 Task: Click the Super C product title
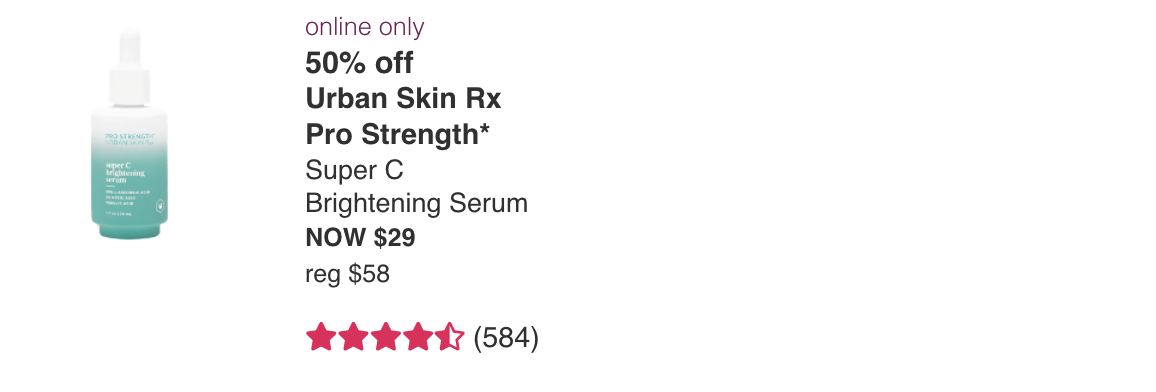coord(355,169)
